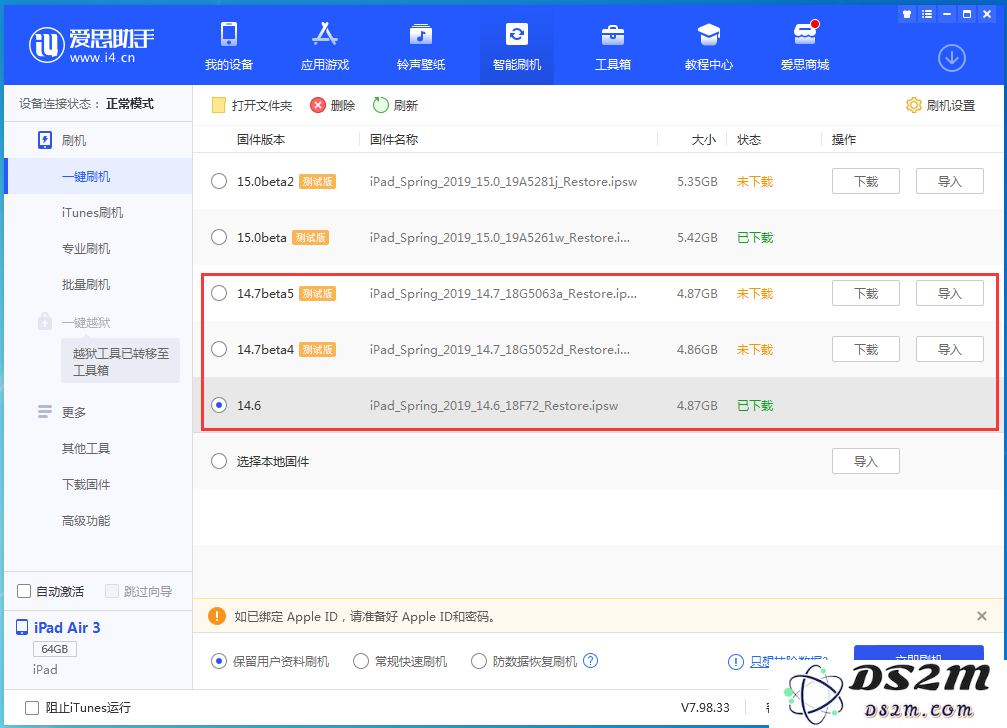Image resolution: width=1007 pixels, height=728 pixels.
Task: Download the 14.7beta5 firmware
Action: (866, 293)
